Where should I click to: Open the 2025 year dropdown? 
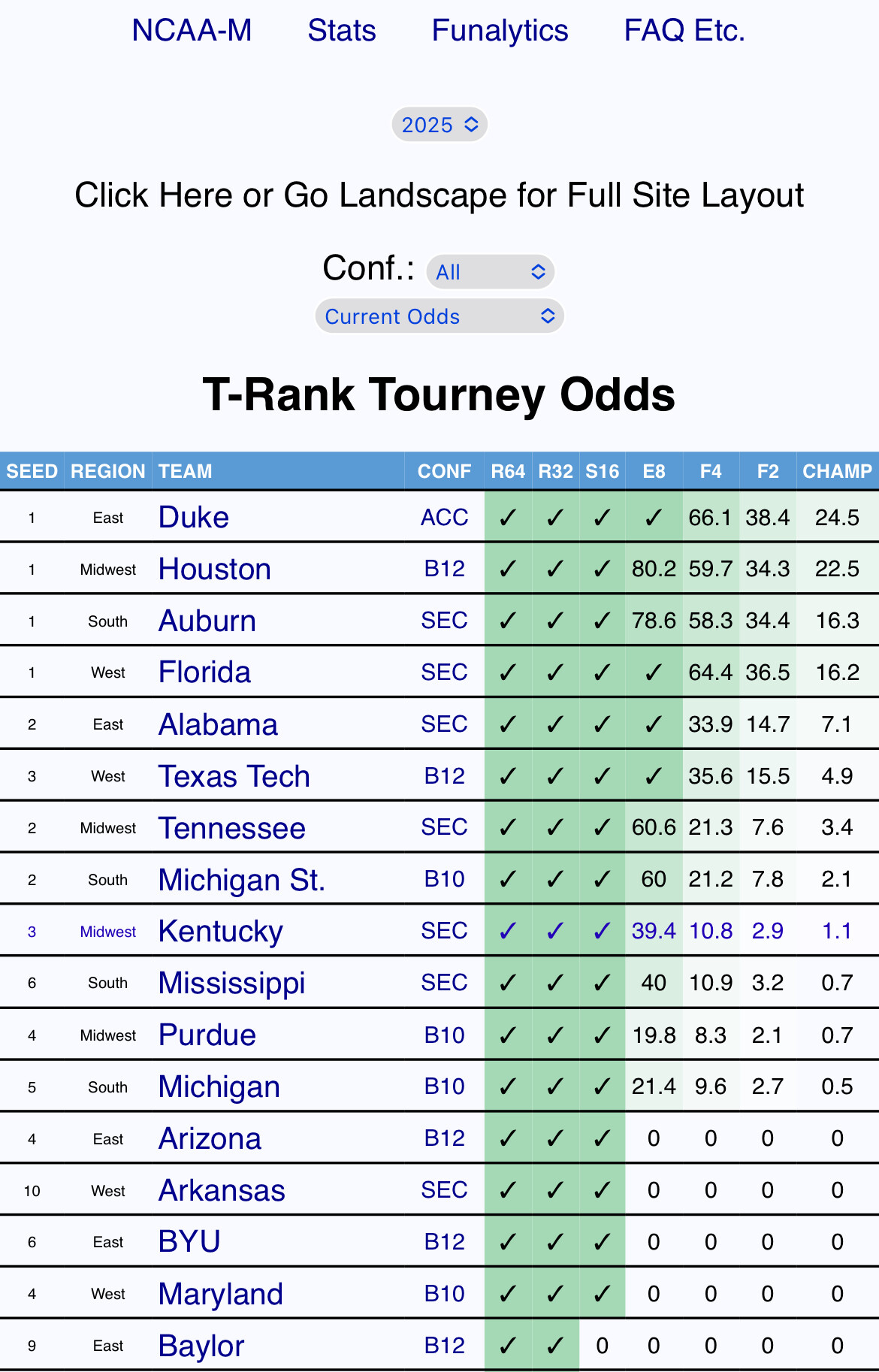point(439,125)
